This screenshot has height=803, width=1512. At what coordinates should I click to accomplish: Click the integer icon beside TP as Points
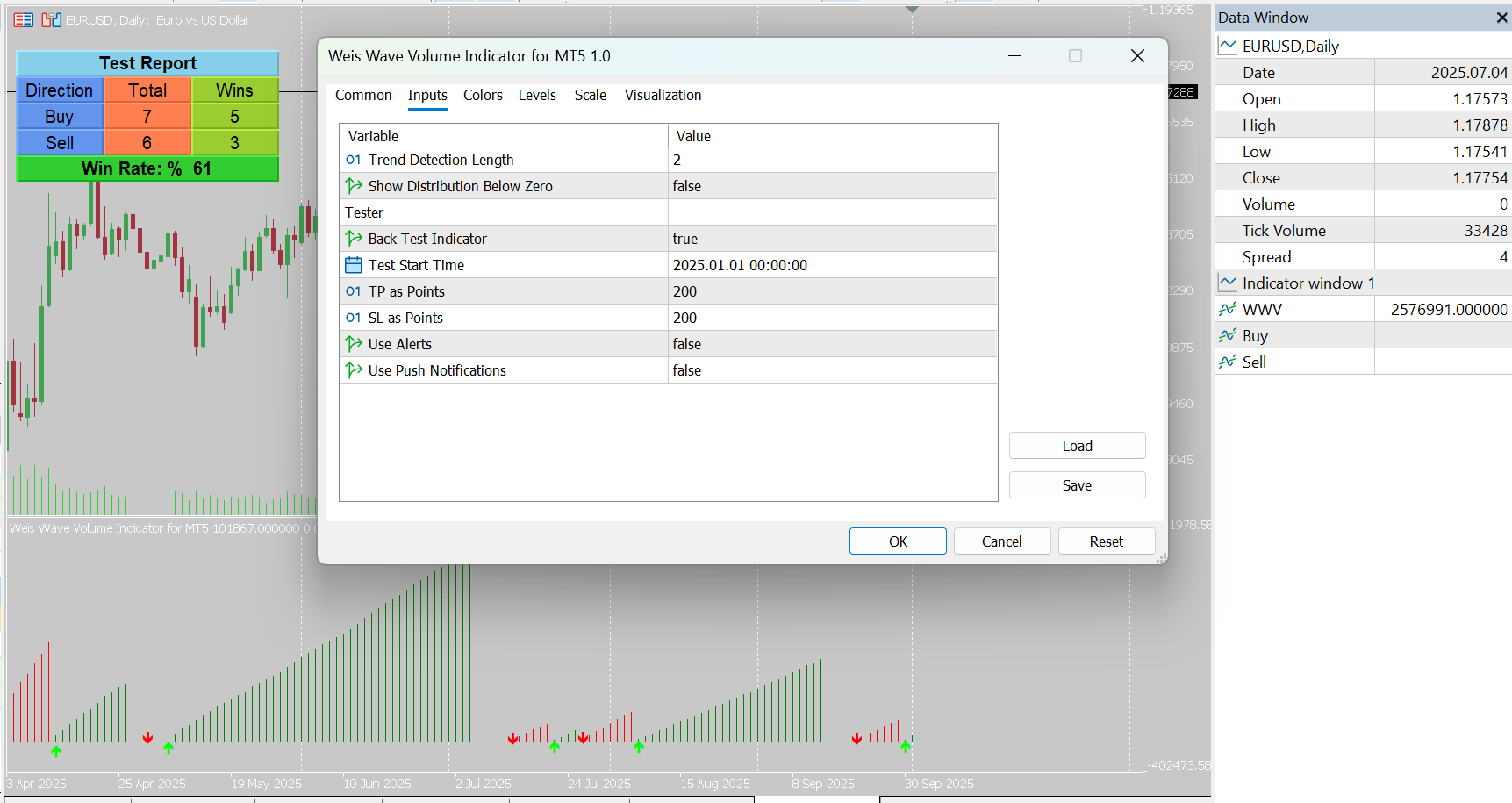click(x=354, y=291)
